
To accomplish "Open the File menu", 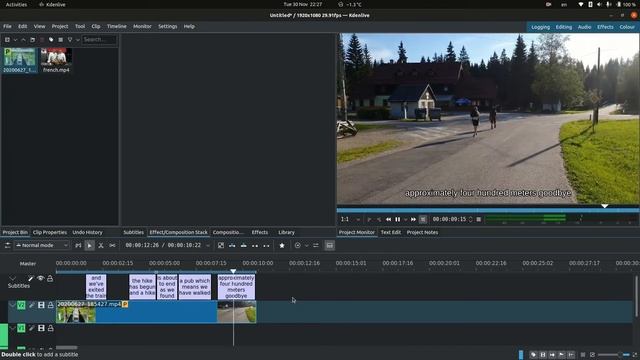I will 7,26.
